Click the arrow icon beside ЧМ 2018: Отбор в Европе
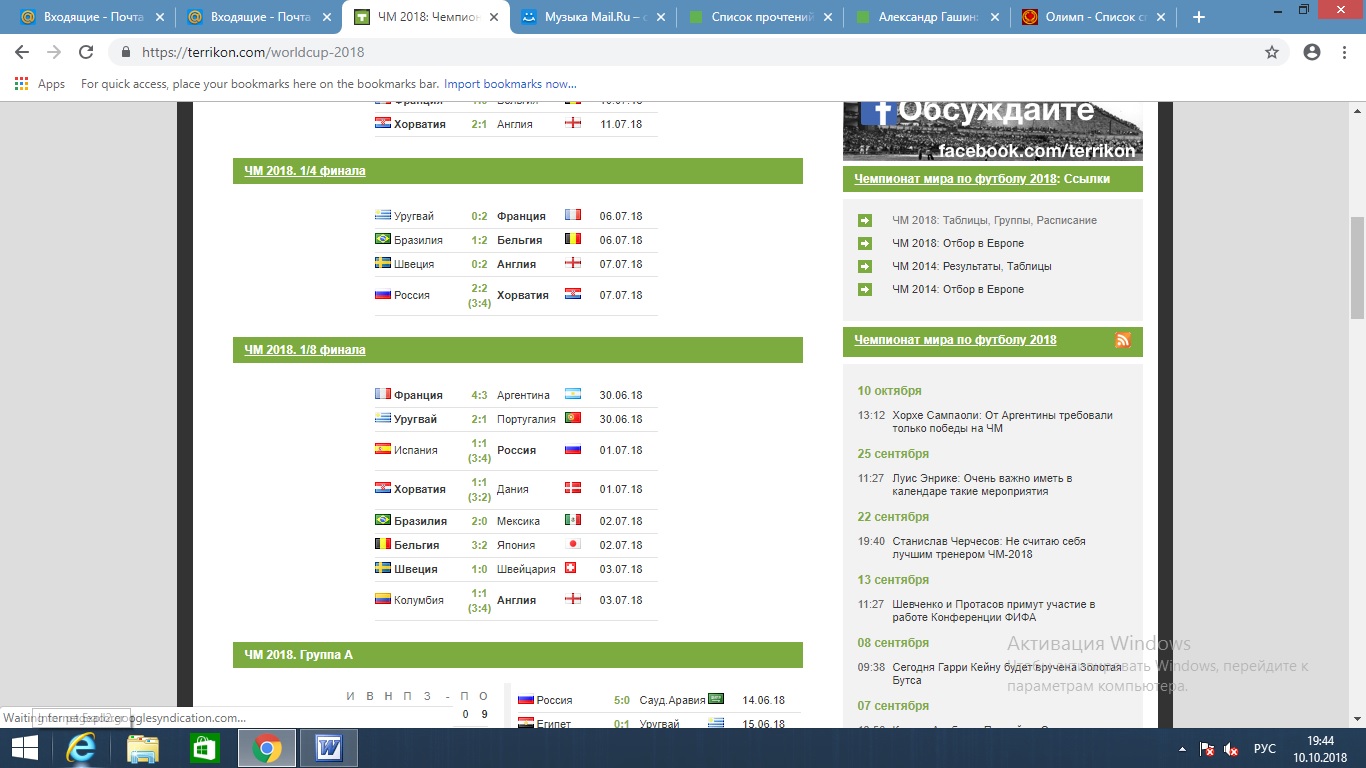This screenshot has width=1366, height=768. [865, 243]
